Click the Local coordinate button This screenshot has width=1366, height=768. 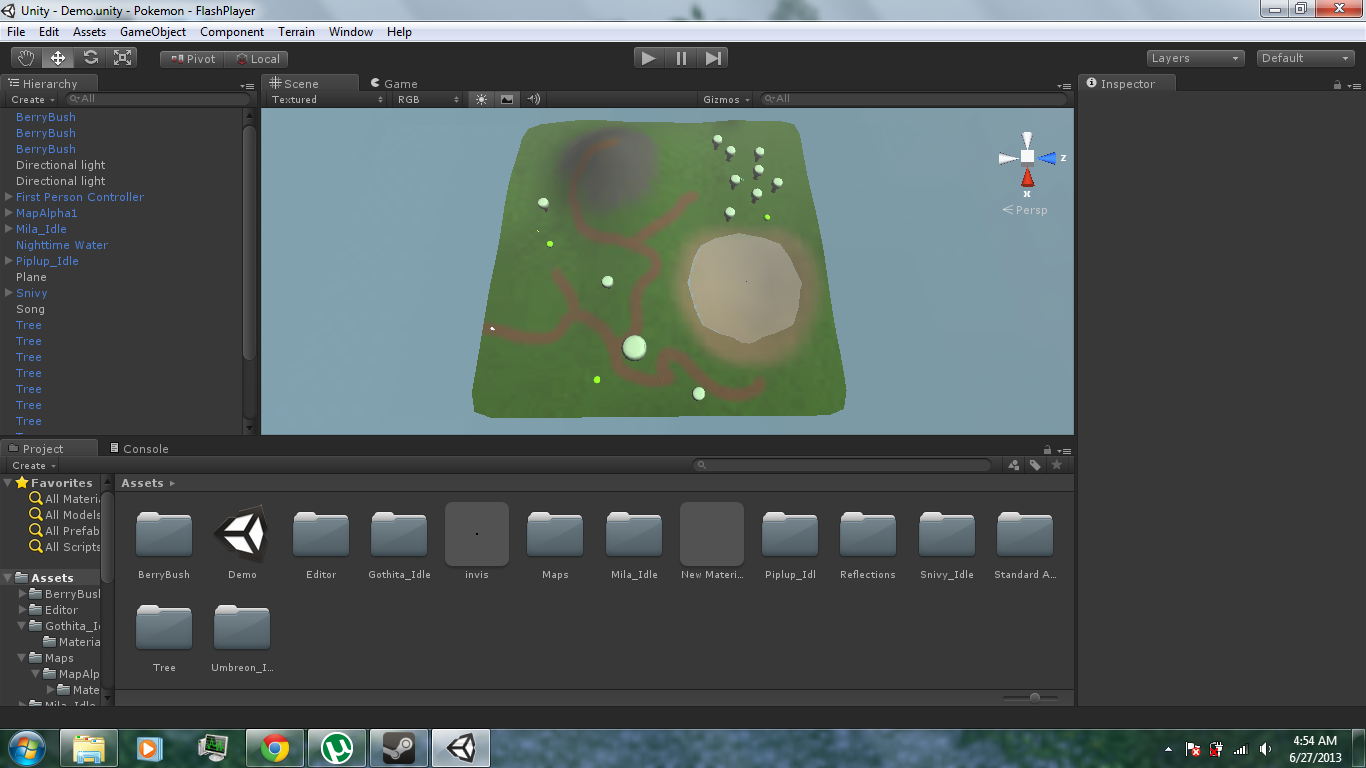point(257,59)
